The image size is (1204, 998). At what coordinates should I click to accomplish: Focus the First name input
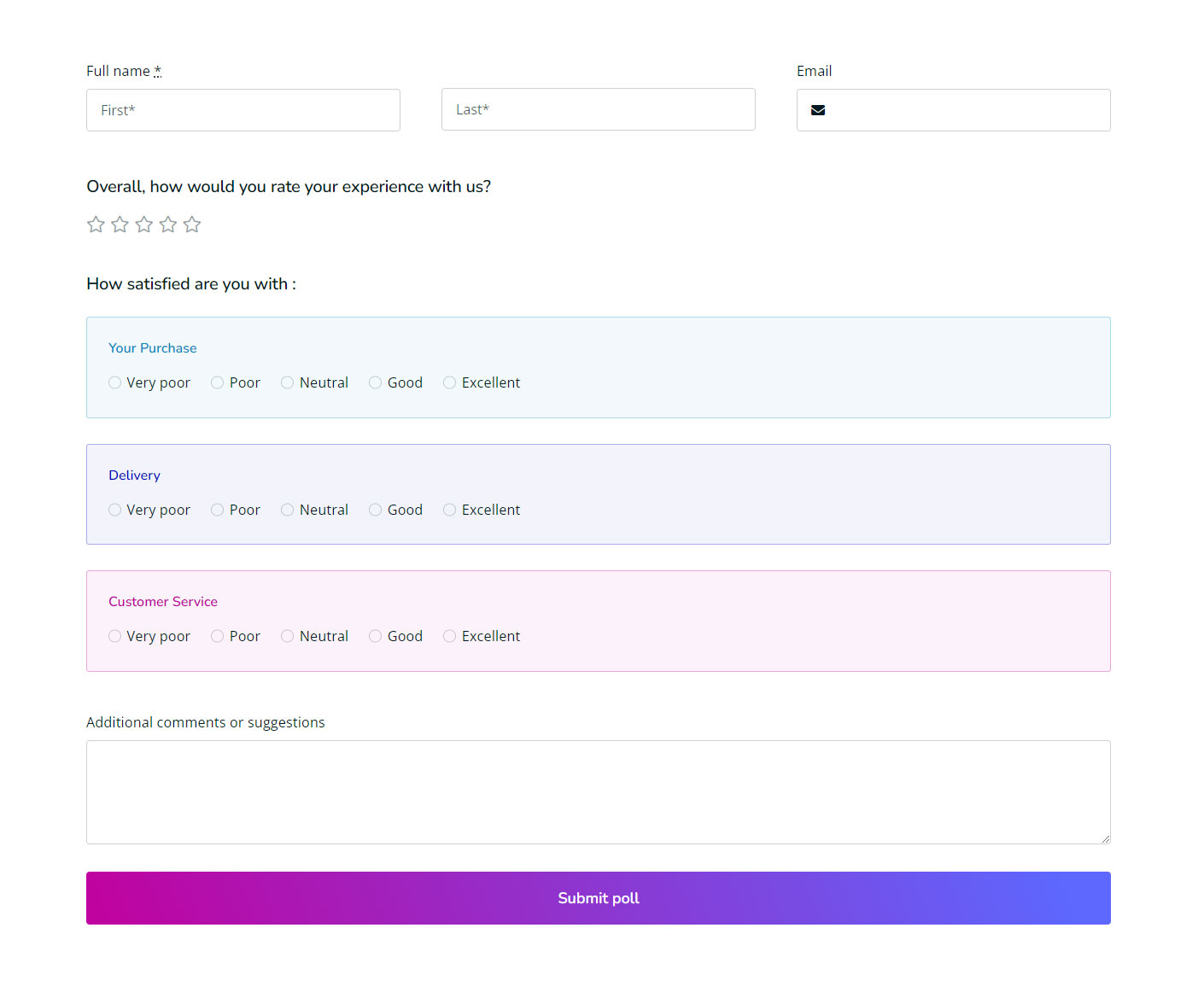coord(243,110)
